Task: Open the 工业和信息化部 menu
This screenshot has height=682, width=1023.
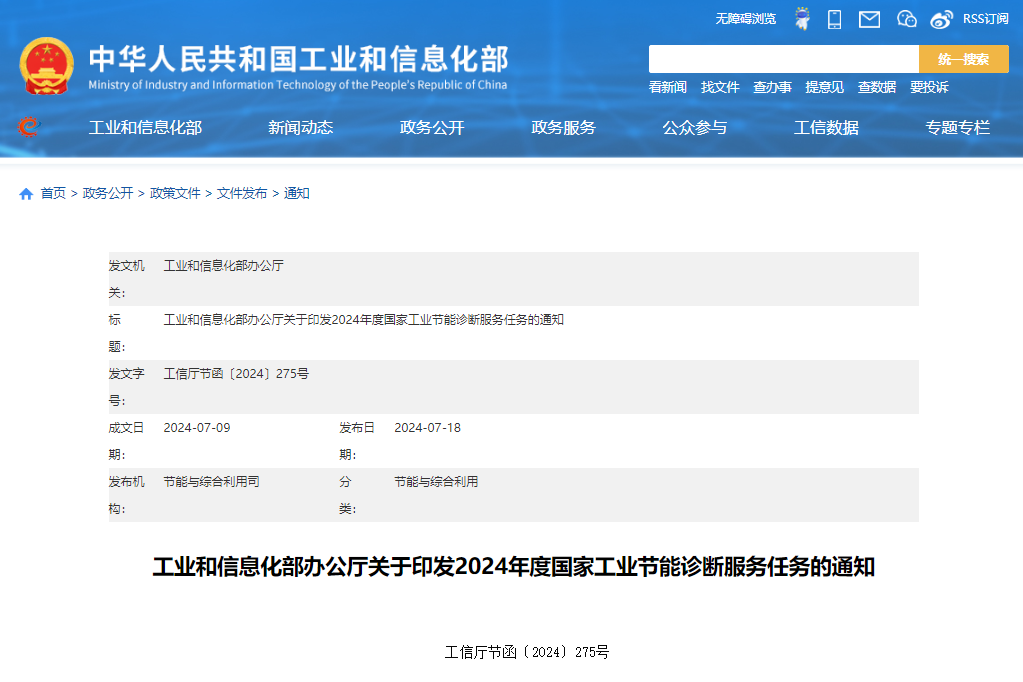Action: [145, 128]
